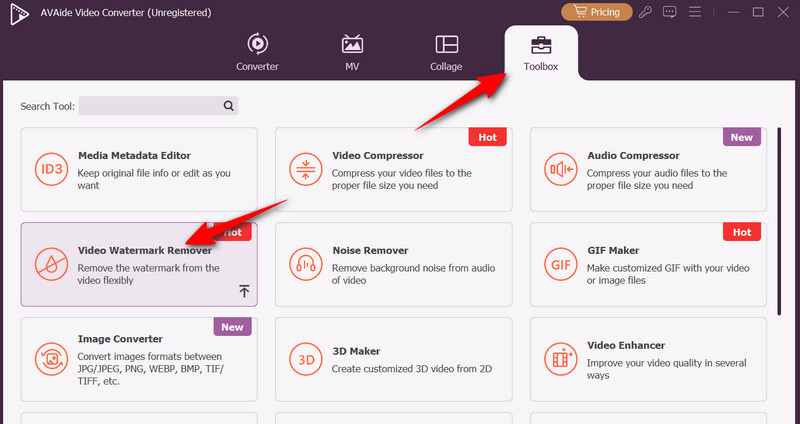The image size is (800, 424).
Task: Click the Video Compressor icon
Action: click(x=304, y=169)
